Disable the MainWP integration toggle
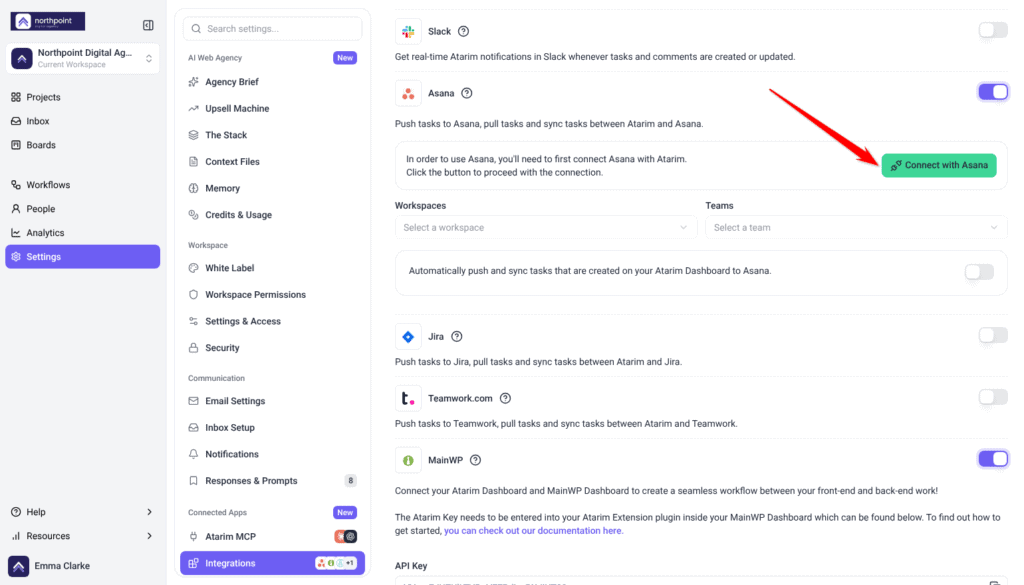The height and width of the screenshot is (585, 1024). coord(993,459)
